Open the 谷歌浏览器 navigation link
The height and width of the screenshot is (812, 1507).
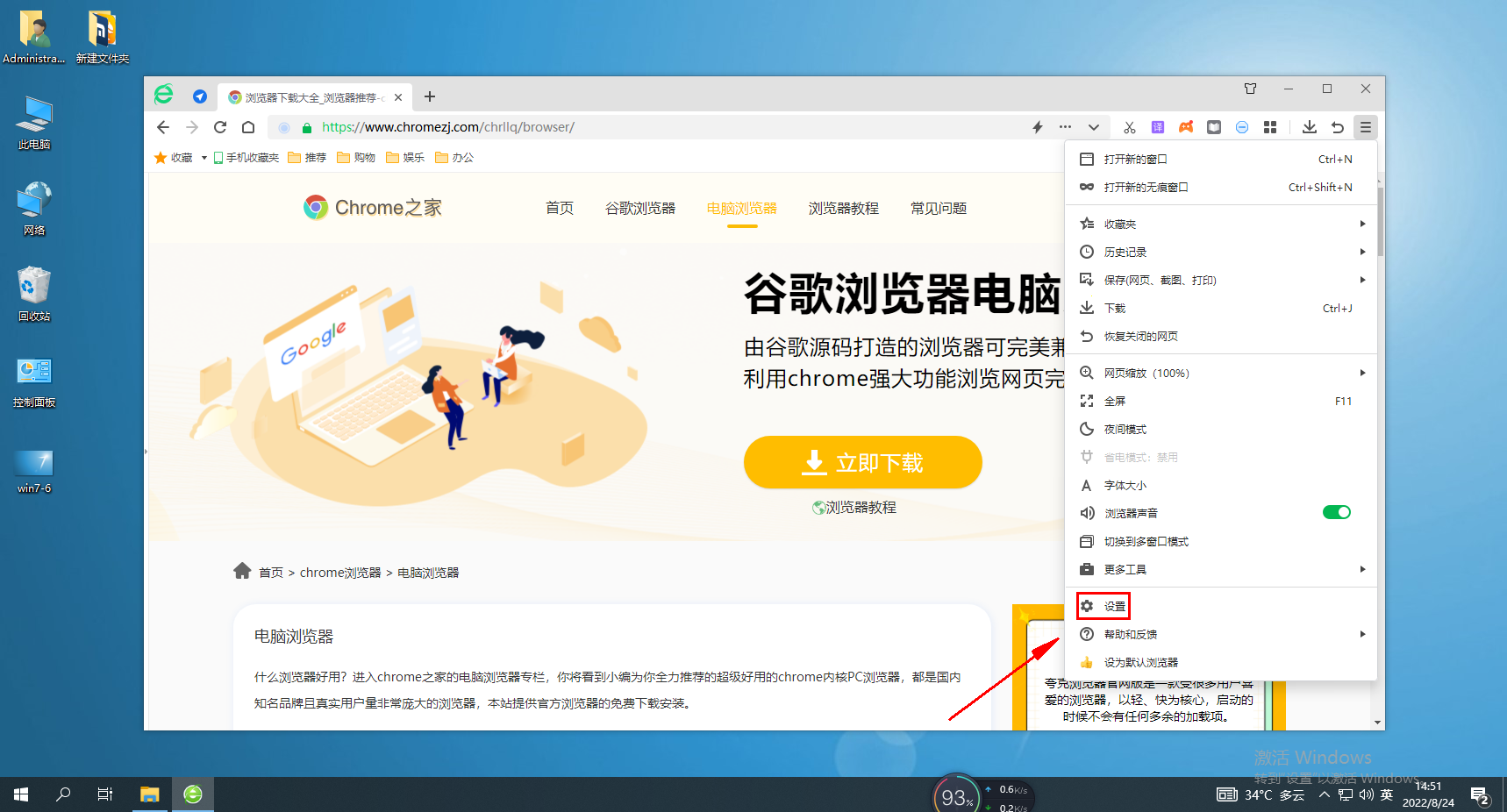(x=640, y=209)
